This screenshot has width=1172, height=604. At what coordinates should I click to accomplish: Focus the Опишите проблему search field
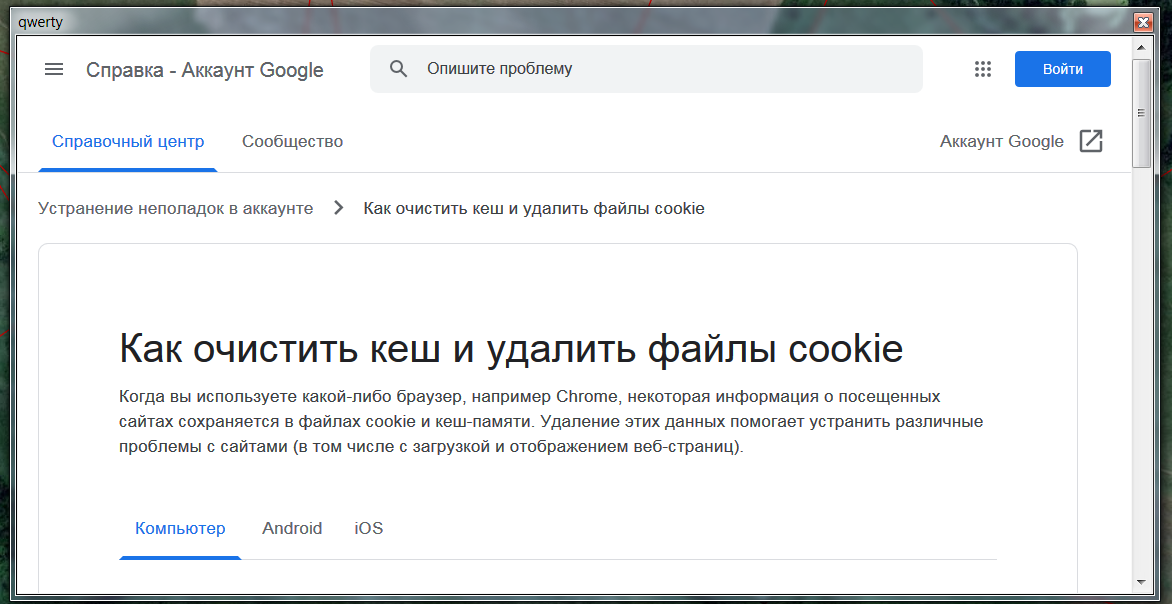pyautogui.click(x=660, y=69)
